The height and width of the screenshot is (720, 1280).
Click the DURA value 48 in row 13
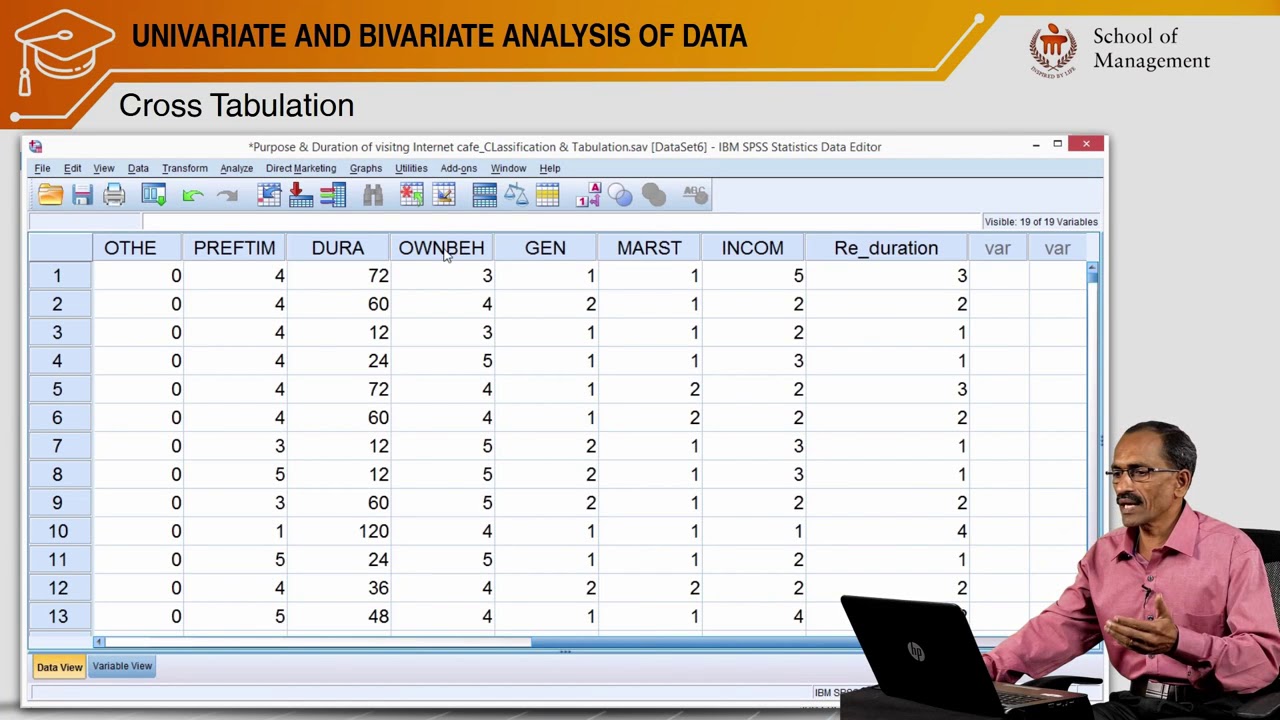pyautogui.click(x=338, y=617)
